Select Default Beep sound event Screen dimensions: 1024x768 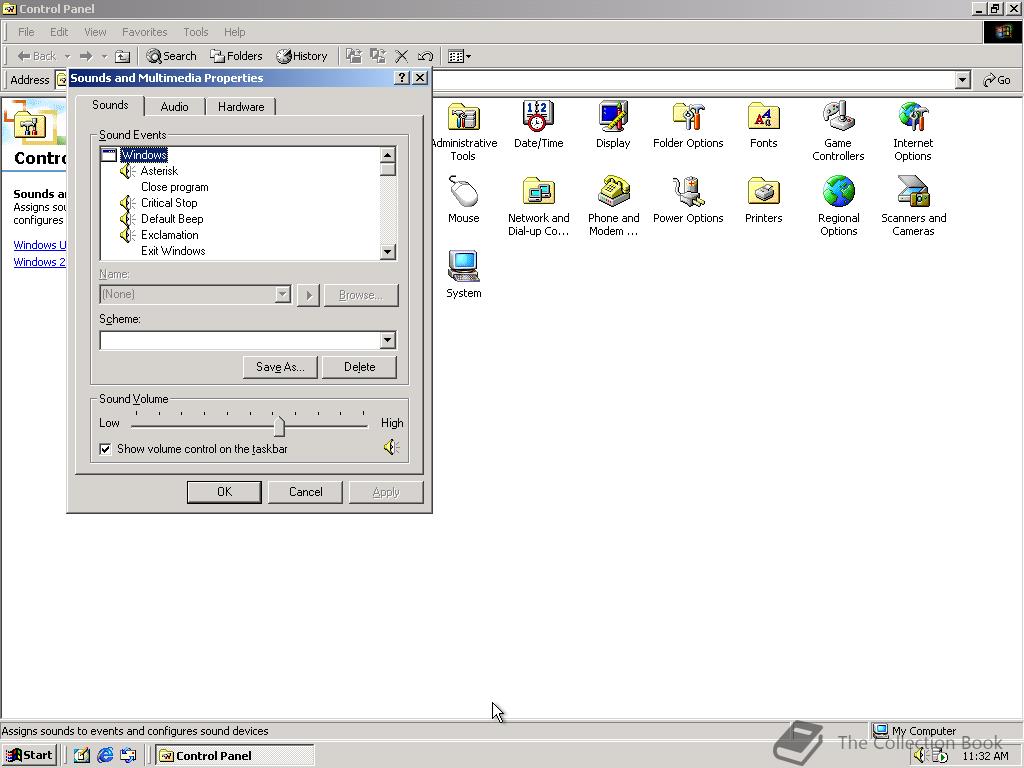[x=172, y=219]
